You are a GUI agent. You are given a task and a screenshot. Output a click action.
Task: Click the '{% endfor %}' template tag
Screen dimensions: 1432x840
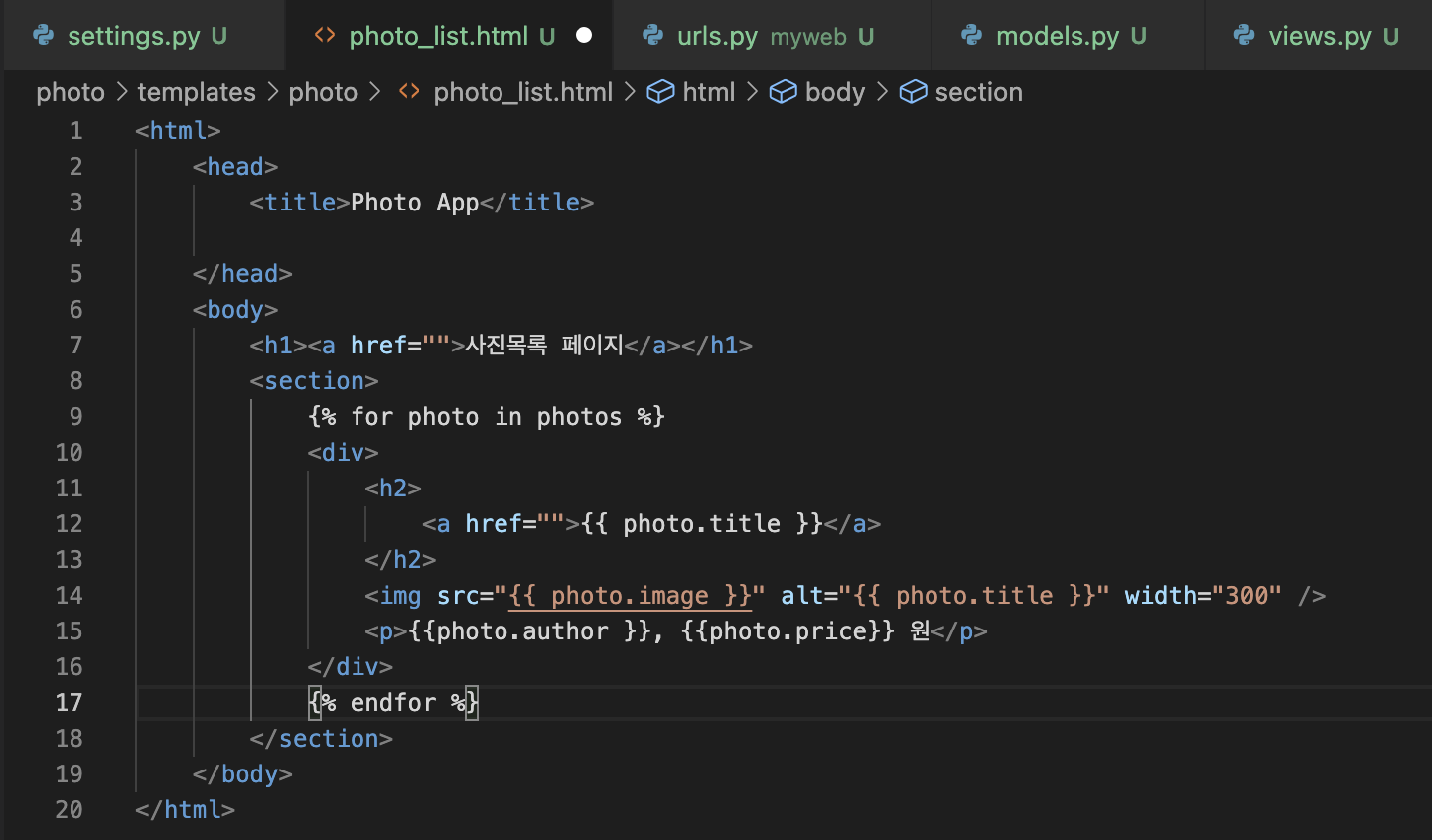(393, 703)
